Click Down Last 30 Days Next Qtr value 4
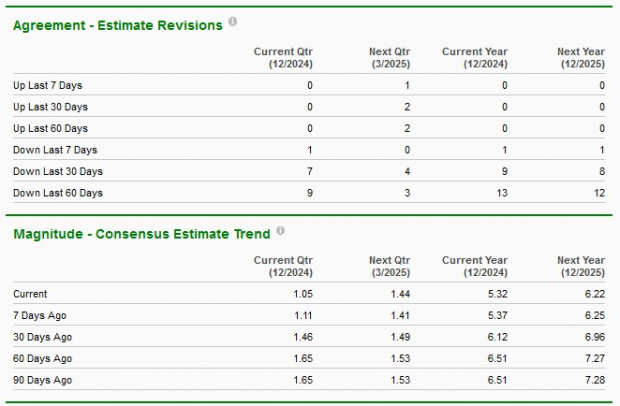This screenshot has height=406, width=620. (x=407, y=171)
